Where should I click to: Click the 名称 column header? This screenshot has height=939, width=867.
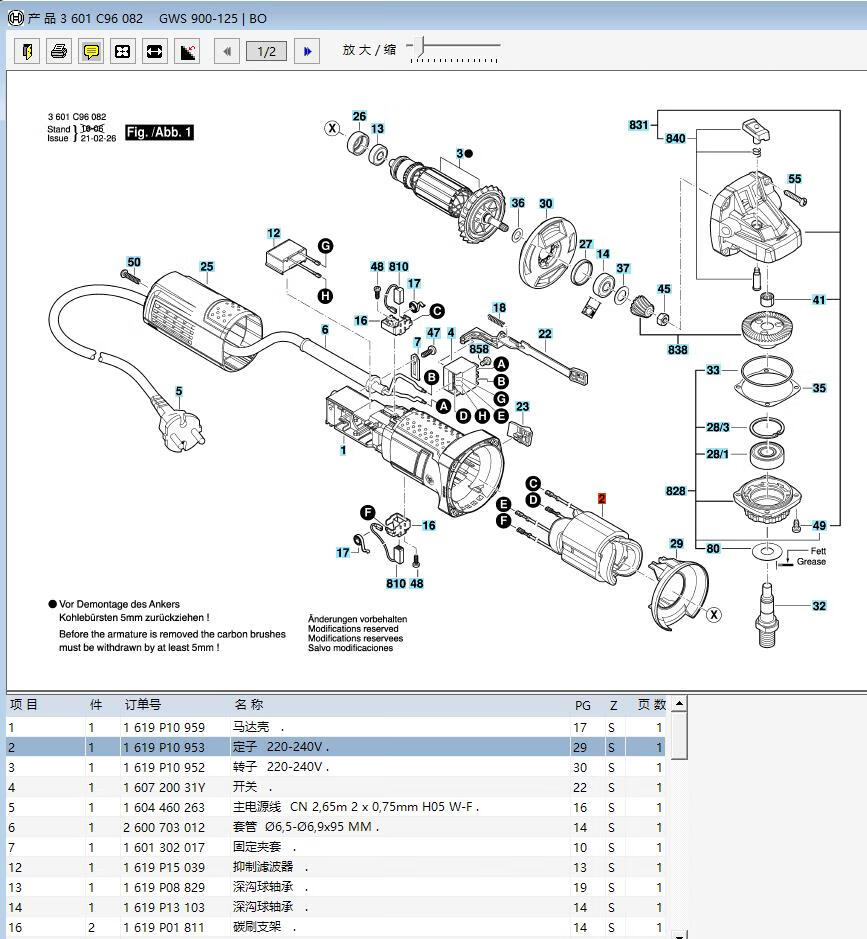[248, 705]
